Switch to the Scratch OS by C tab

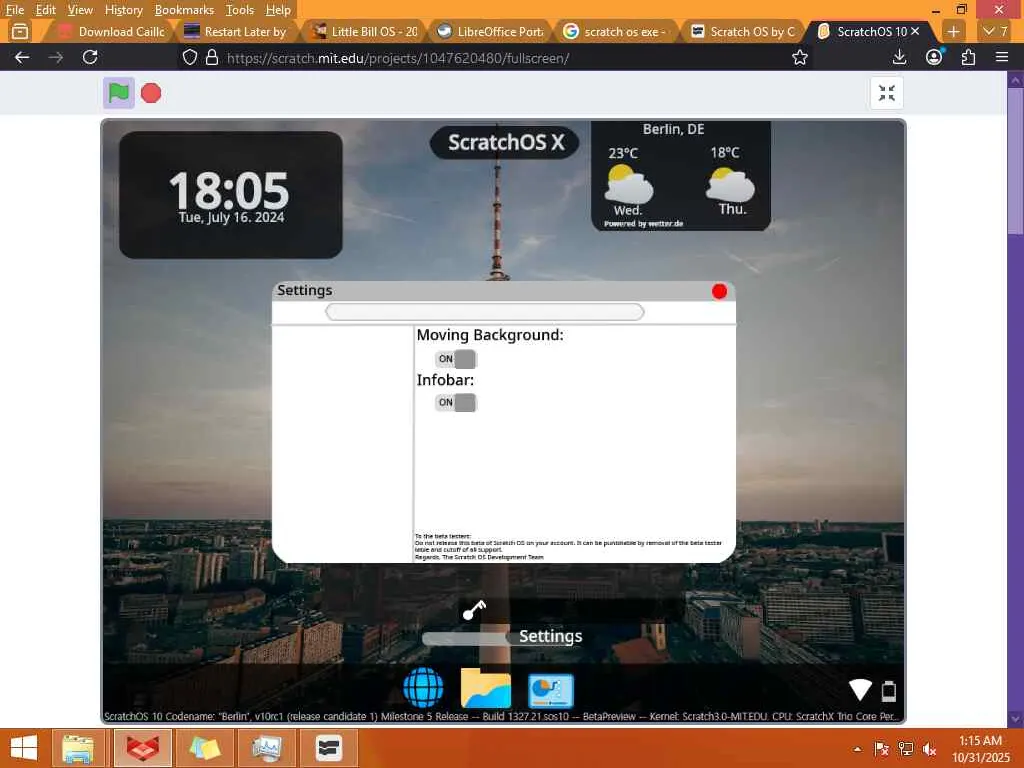(x=743, y=31)
